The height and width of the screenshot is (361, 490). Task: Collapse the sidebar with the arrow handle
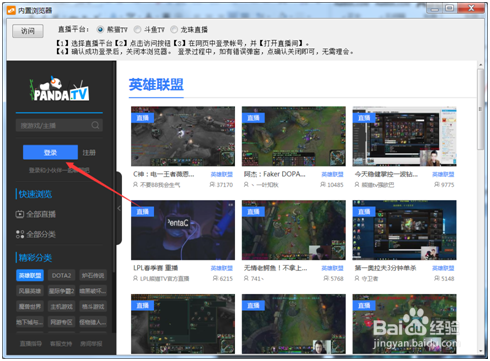coord(119,208)
